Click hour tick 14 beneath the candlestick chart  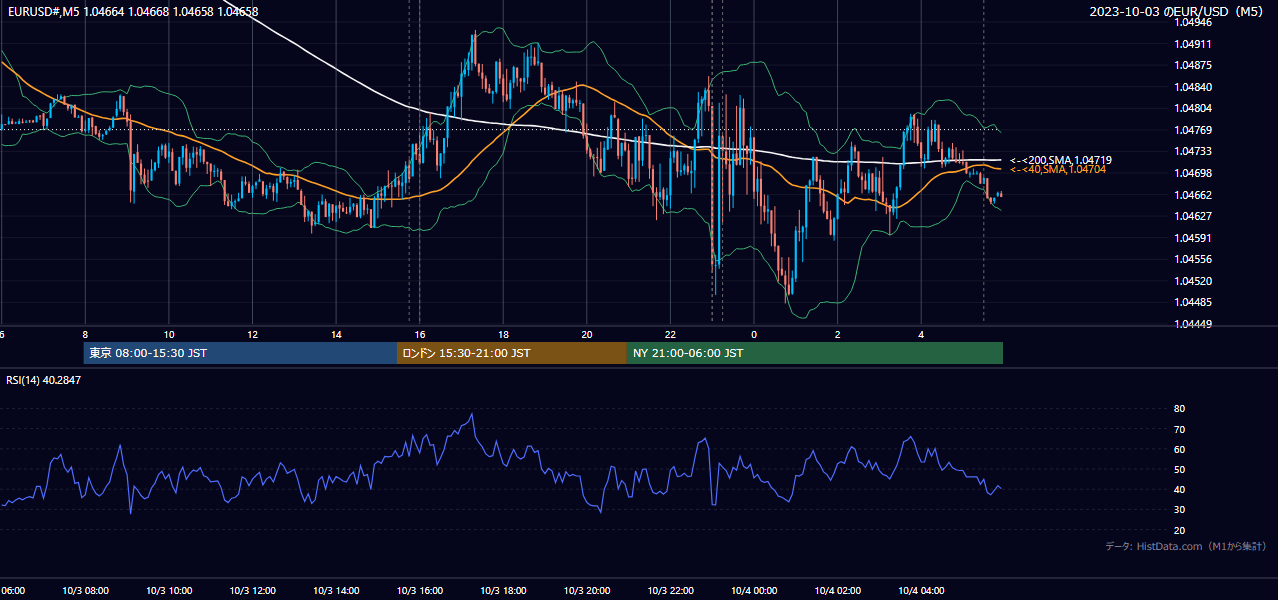pyautogui.click(x=336, y=334)
